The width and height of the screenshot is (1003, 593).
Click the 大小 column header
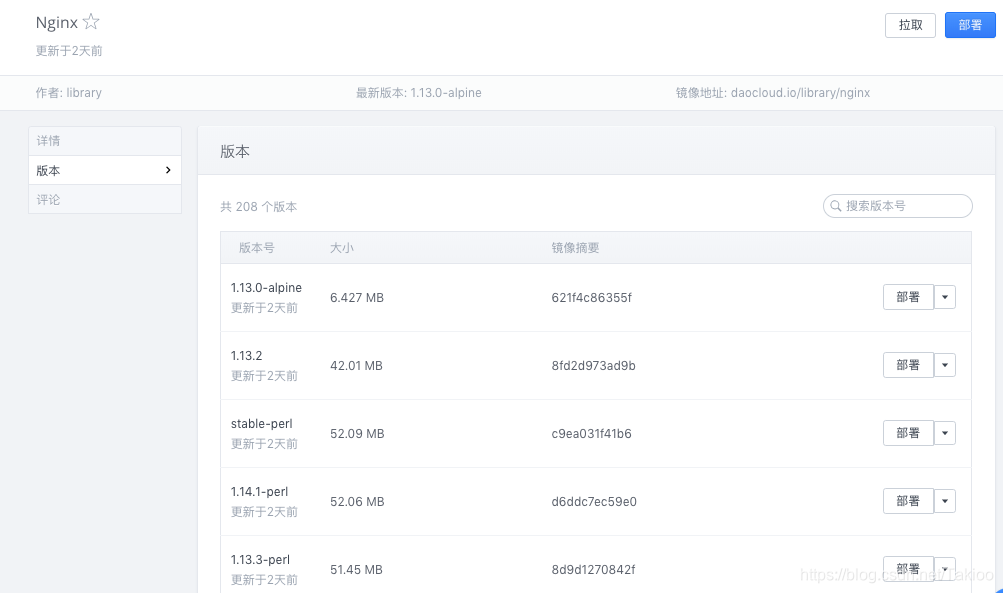pyautogui.click(x=342, y=248)
